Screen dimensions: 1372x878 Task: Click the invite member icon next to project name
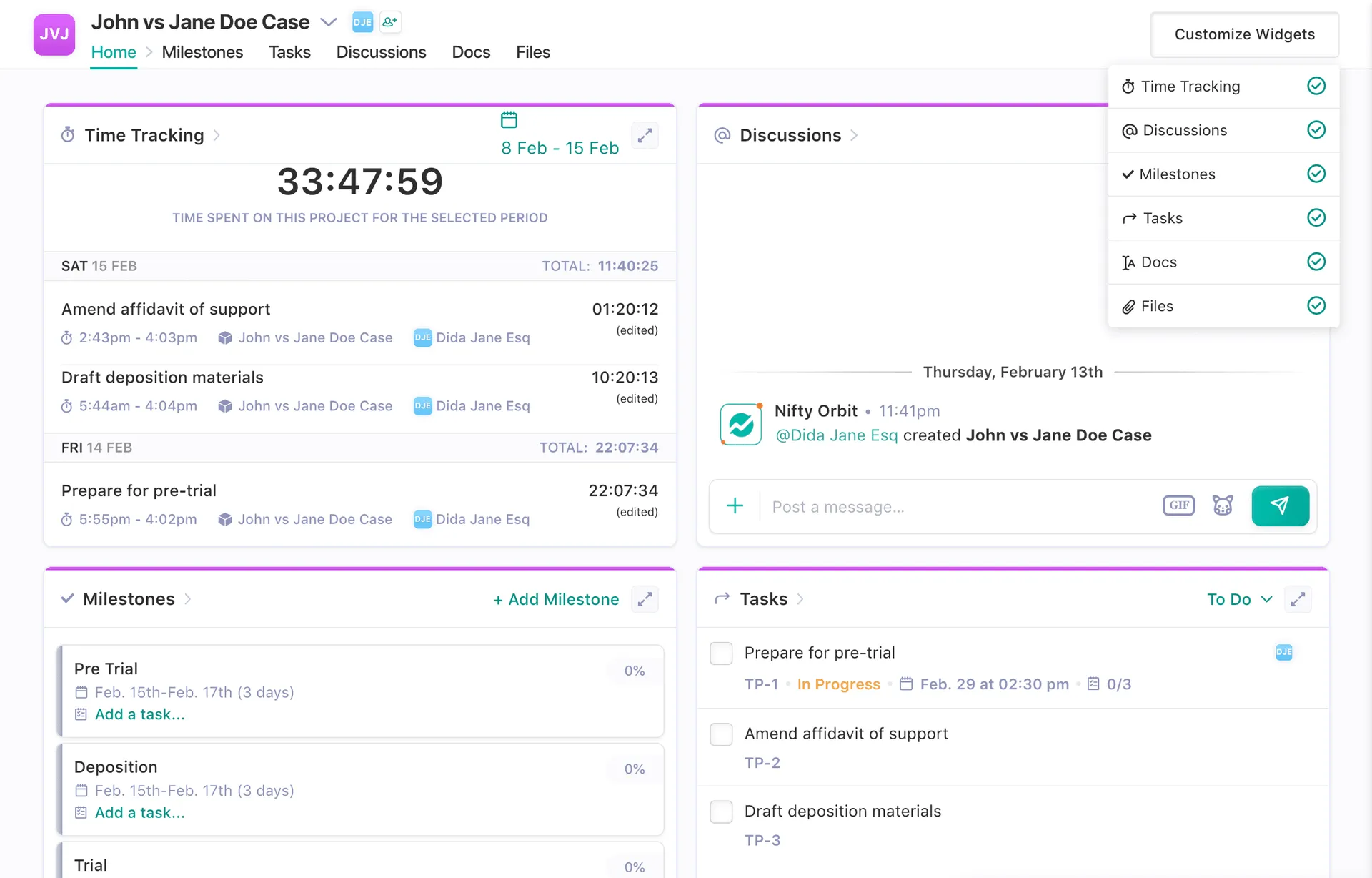coord(389,22)
